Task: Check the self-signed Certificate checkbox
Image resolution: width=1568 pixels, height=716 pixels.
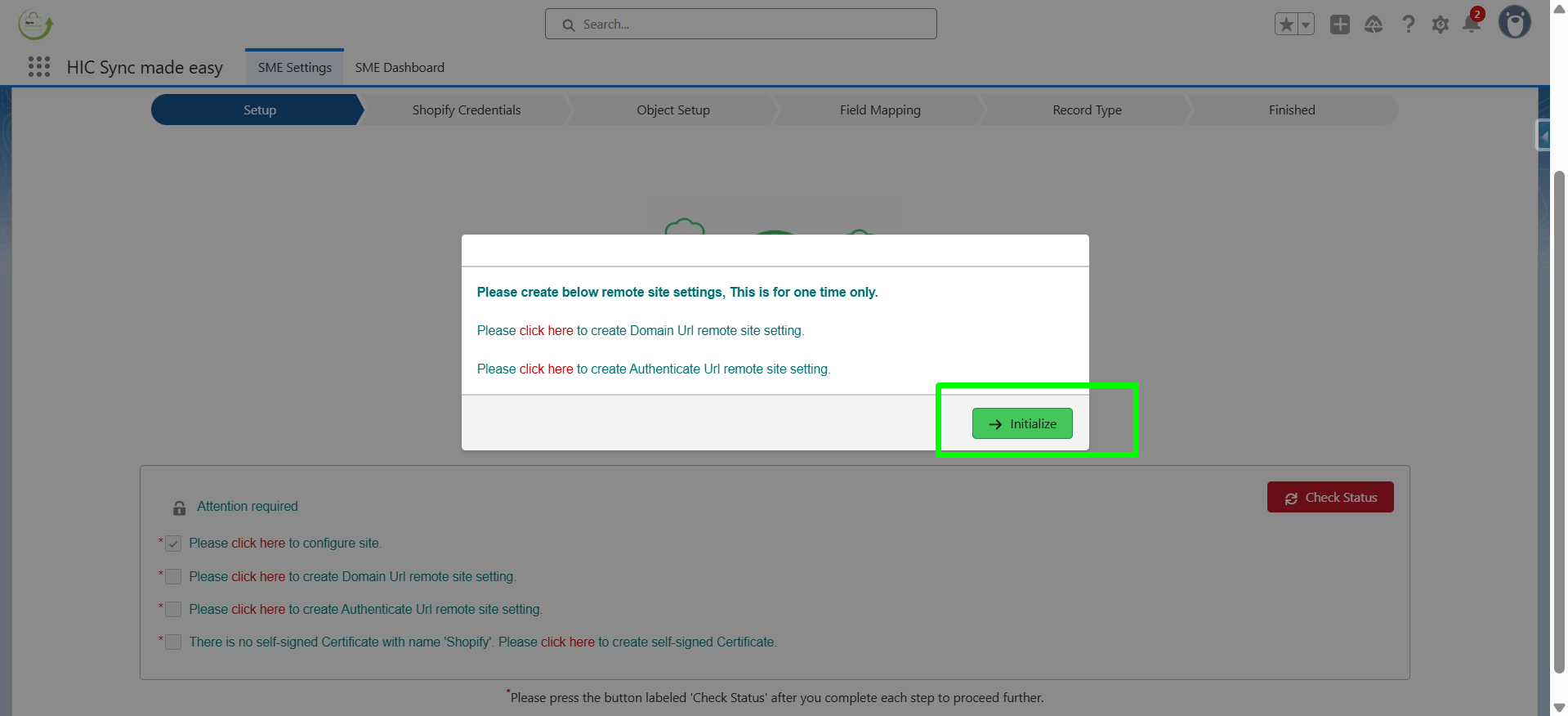Action: (x=173, y=642)
